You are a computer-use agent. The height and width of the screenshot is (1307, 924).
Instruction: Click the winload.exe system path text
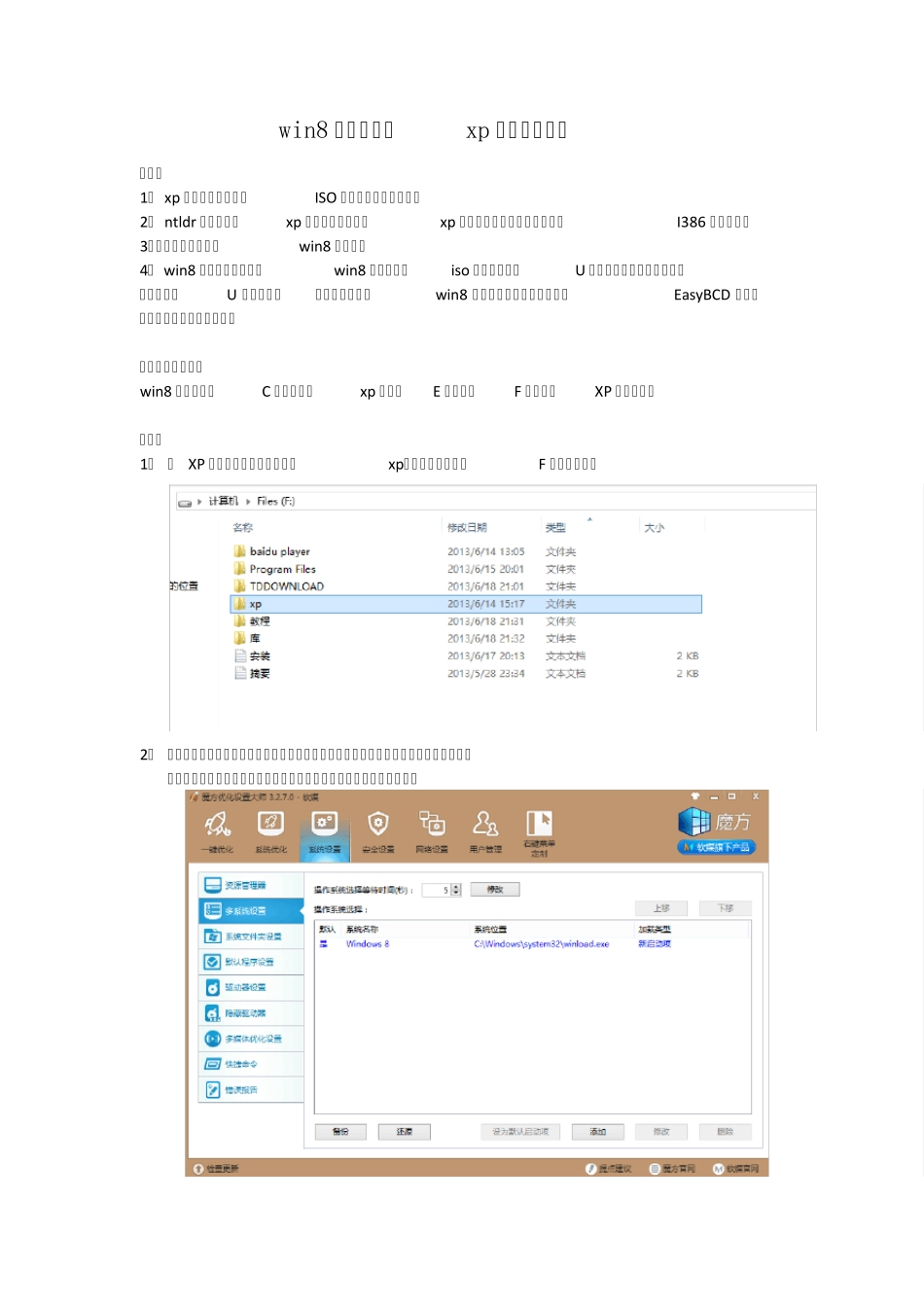coord(542,944)
